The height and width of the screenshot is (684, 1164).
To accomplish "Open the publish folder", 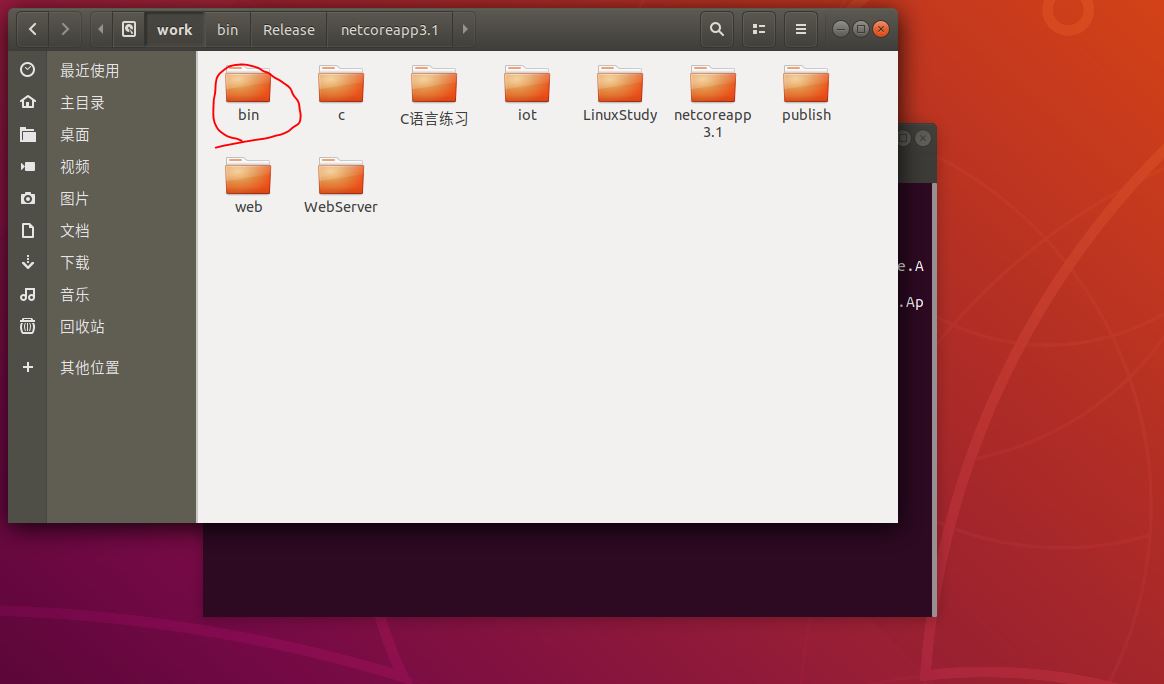I will [805, 90].
